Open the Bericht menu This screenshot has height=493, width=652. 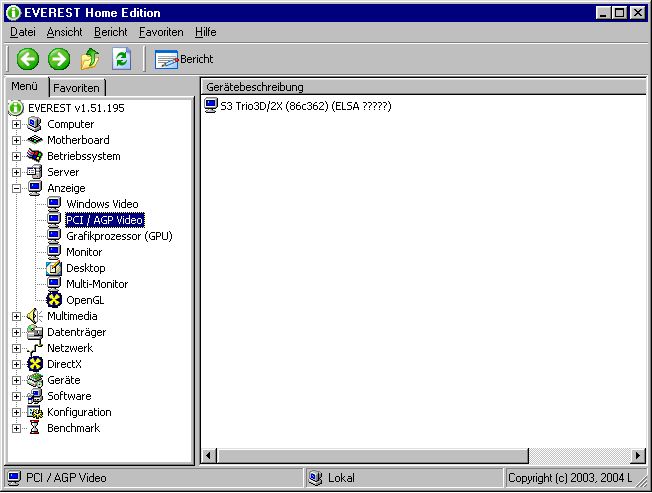coord(111,32)
